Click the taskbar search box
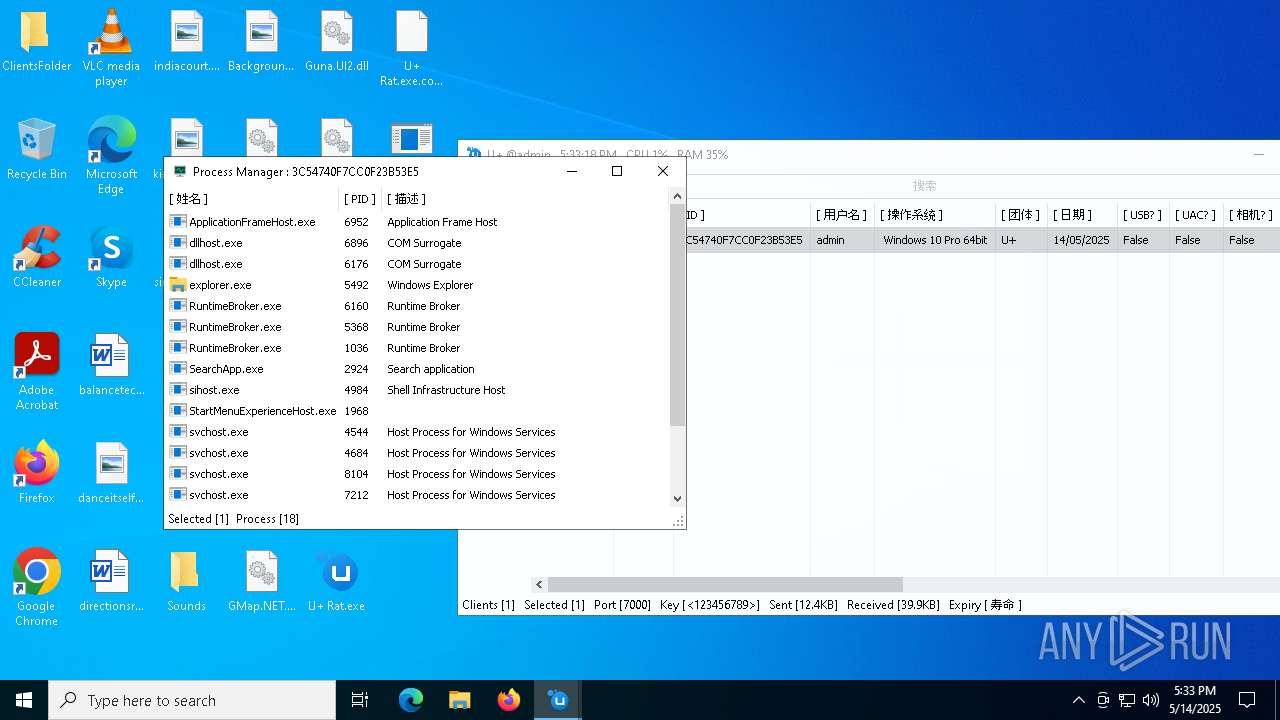The width and height of the screenshot is (1280, 720). (x=192, y=700)
